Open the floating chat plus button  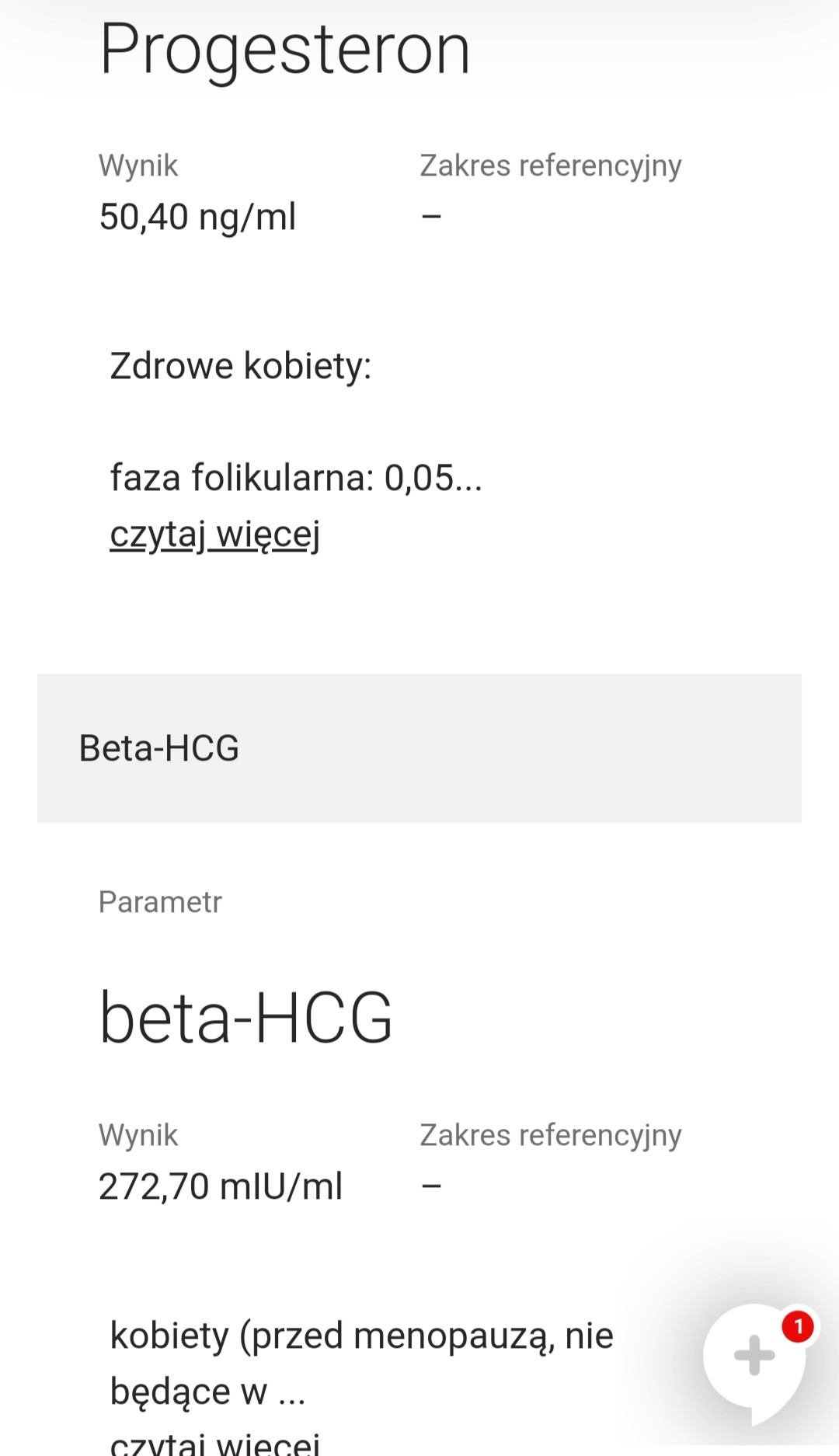754,1357
